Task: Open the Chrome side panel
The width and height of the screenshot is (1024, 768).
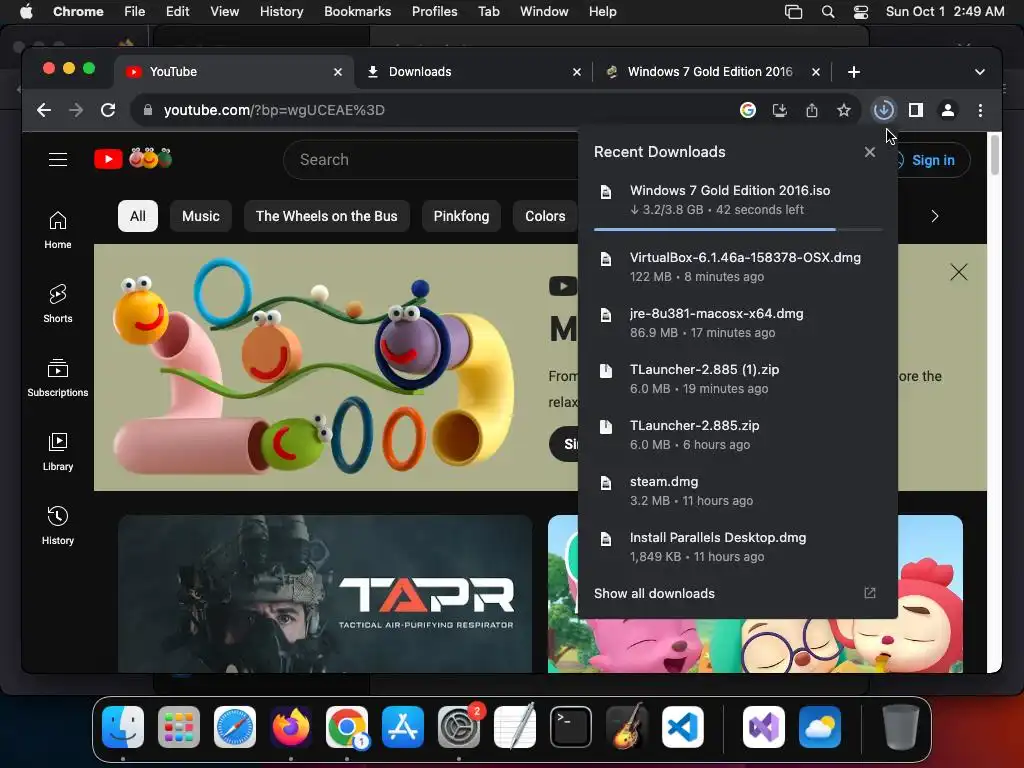Action: tap(916, 110)
